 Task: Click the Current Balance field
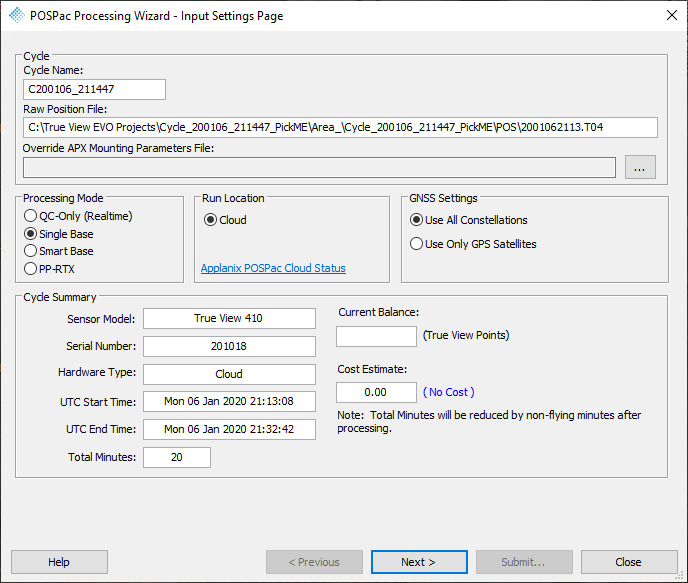click(376, 336)
